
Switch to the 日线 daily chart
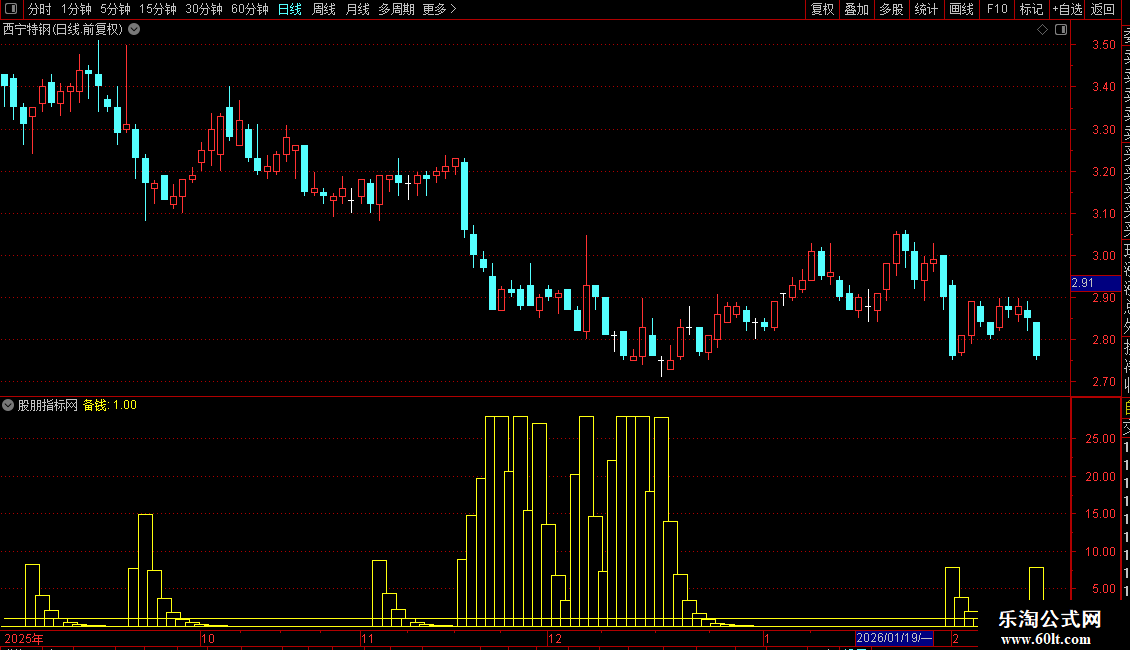click(x=290, y=9)
